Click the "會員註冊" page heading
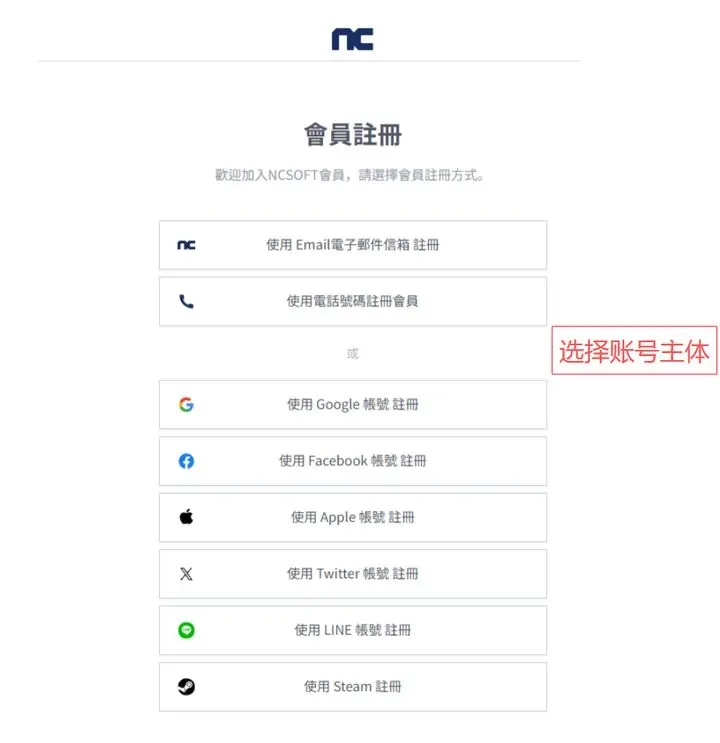Viewport: 720px width, 743px height. (x=352, y=135)
